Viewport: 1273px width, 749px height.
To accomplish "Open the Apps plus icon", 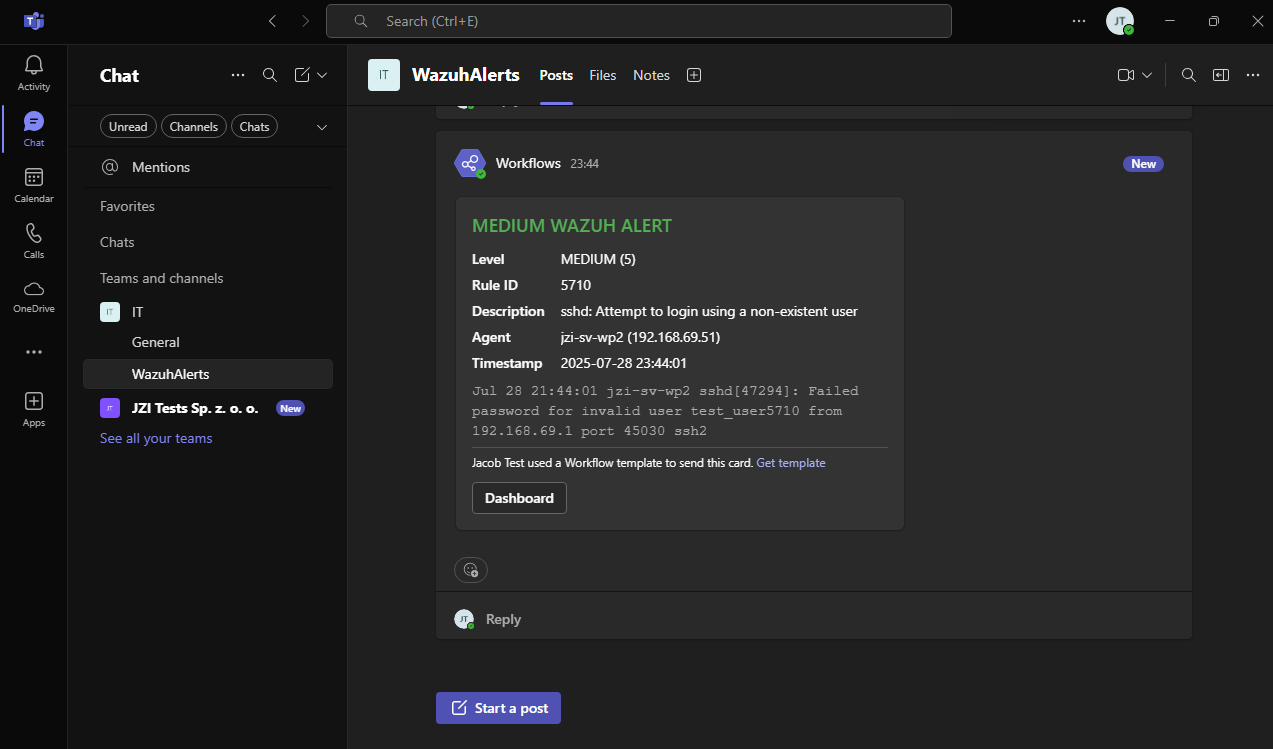I will coord(34,401).
